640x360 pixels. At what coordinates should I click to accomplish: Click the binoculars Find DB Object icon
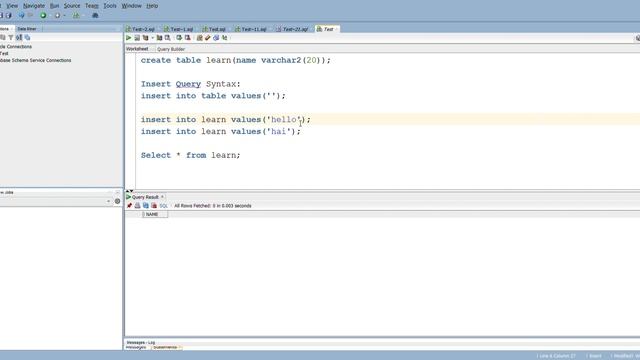[95, 16]
